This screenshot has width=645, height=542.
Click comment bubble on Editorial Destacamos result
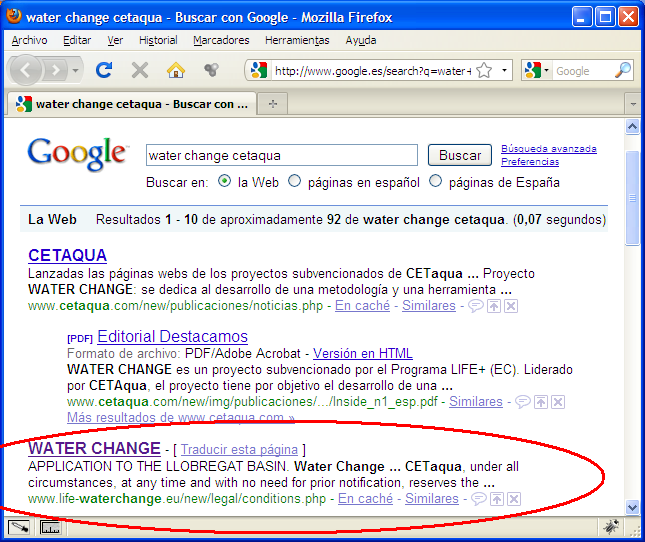(523, 402)
